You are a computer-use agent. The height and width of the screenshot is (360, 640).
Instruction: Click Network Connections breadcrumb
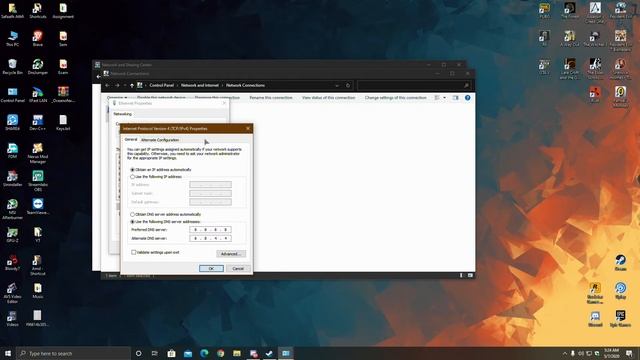click(245, 85)
